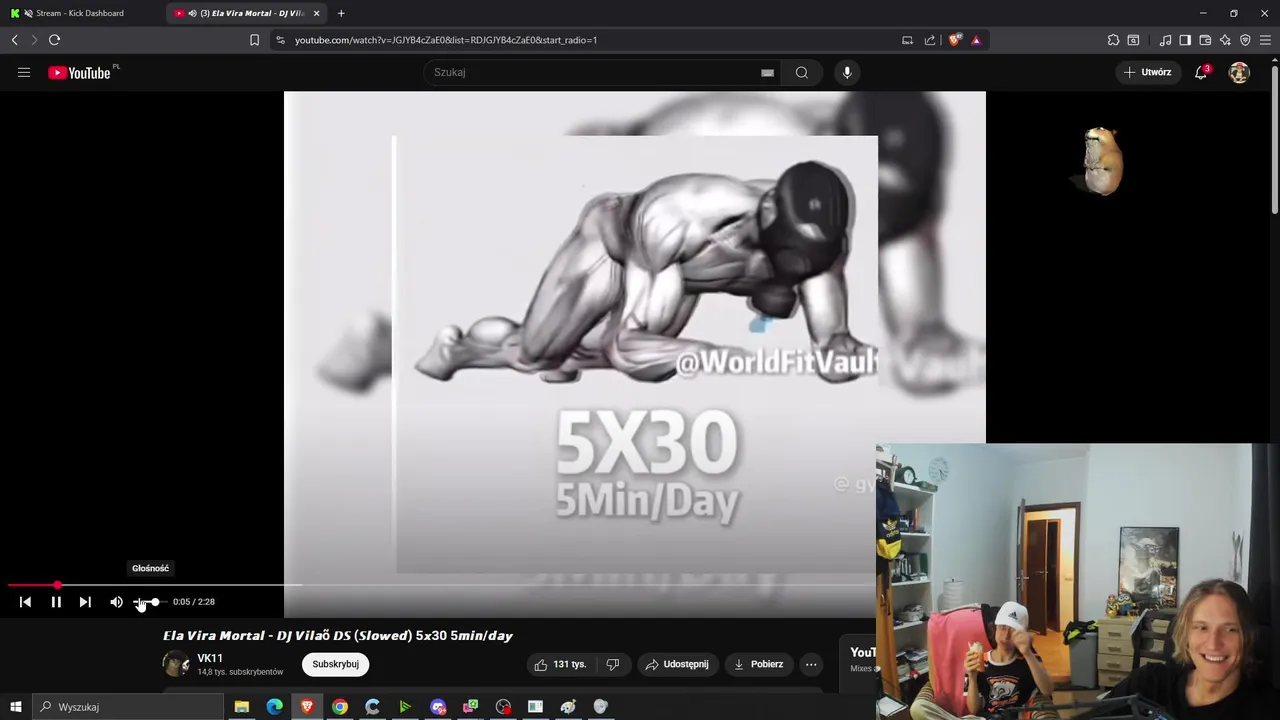Open the Windows Start menu
Viewport: 1280px width, 720px height.
click(15, 707)
